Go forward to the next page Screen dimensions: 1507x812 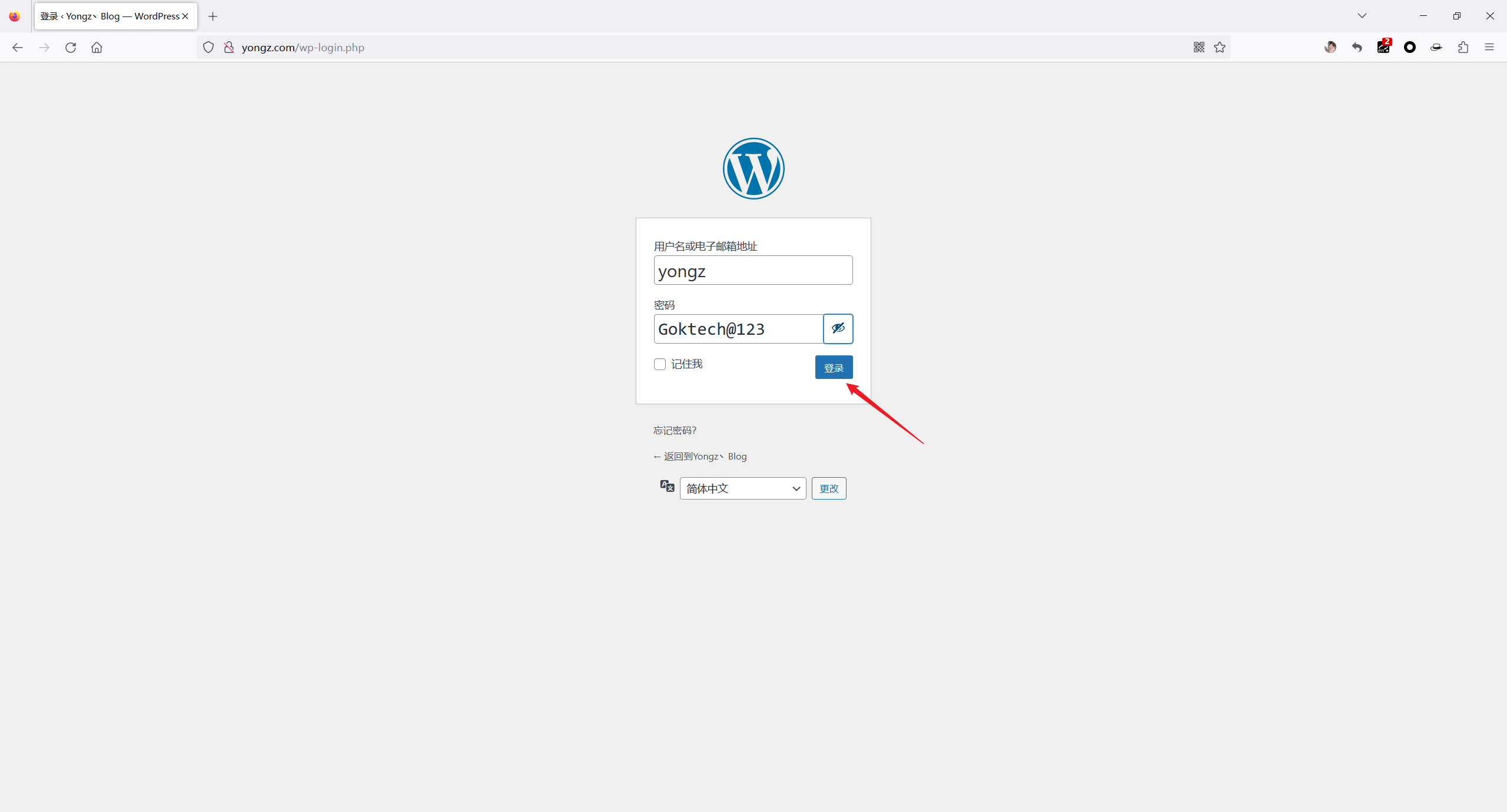tap(44, 48)
